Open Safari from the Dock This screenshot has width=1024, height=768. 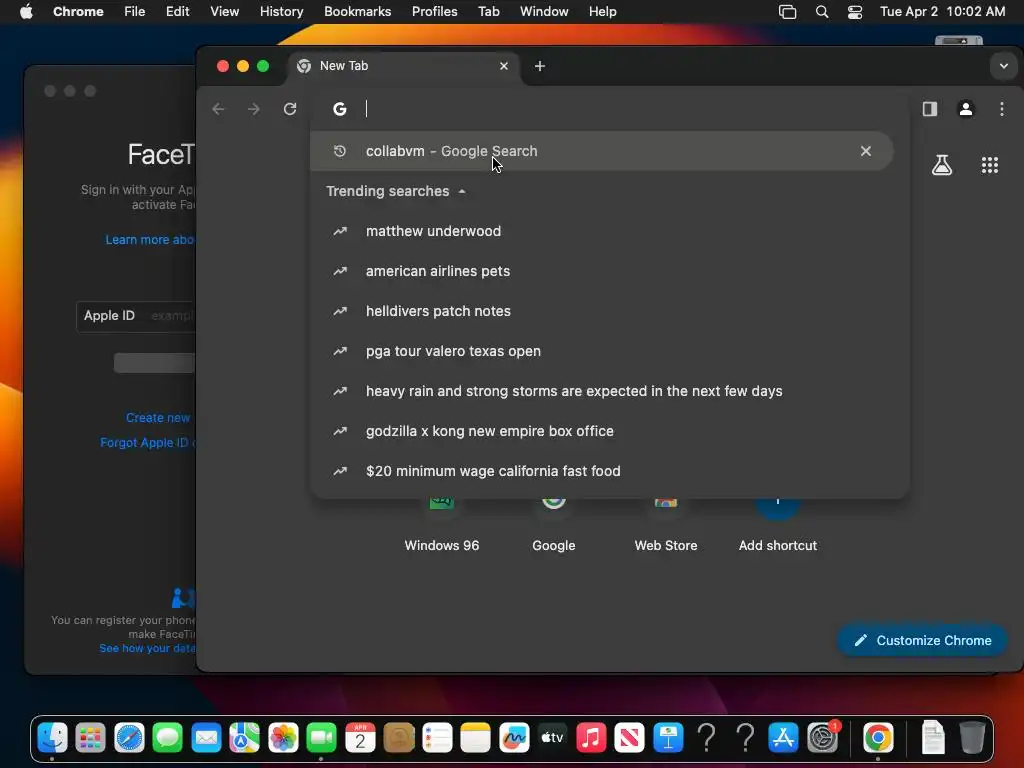click(x=129, y=738)
